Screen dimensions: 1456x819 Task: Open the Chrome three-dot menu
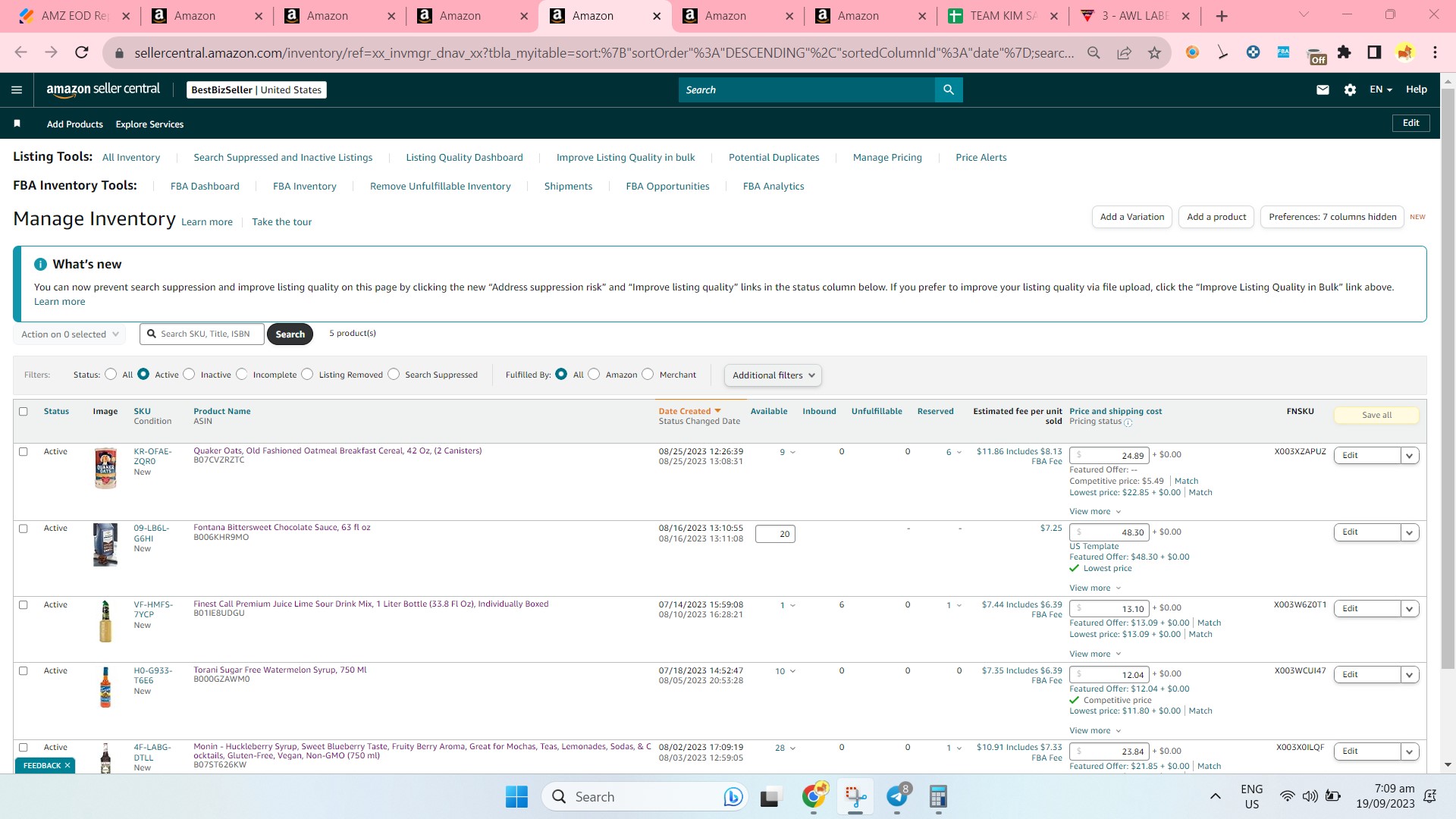click(1435, 52)
